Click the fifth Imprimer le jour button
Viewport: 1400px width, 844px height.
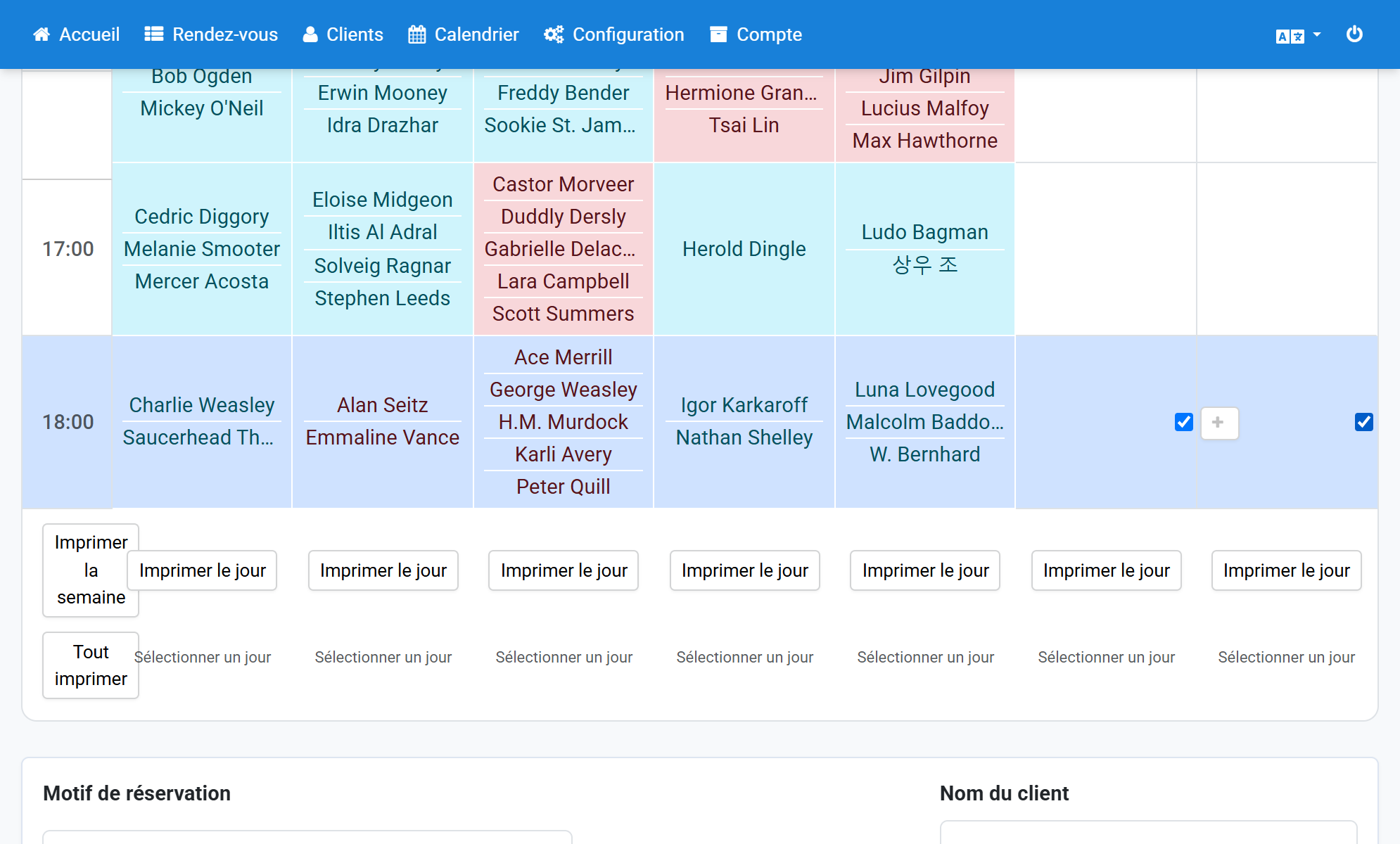pyautogui.click(x=926, y=570)
